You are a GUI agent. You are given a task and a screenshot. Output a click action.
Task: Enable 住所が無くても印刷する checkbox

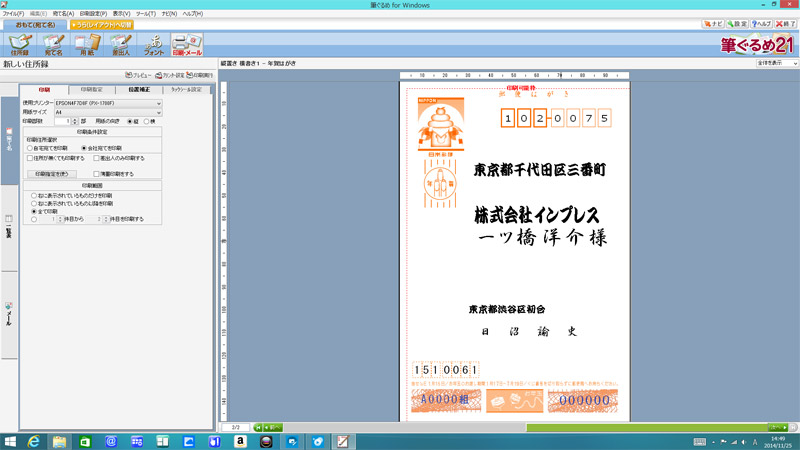pyautogui.click(x=29, y=158)
